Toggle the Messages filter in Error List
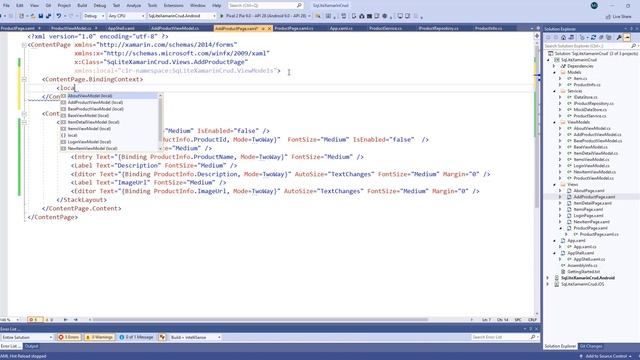The image size is (640, 360). coord(137,337)
